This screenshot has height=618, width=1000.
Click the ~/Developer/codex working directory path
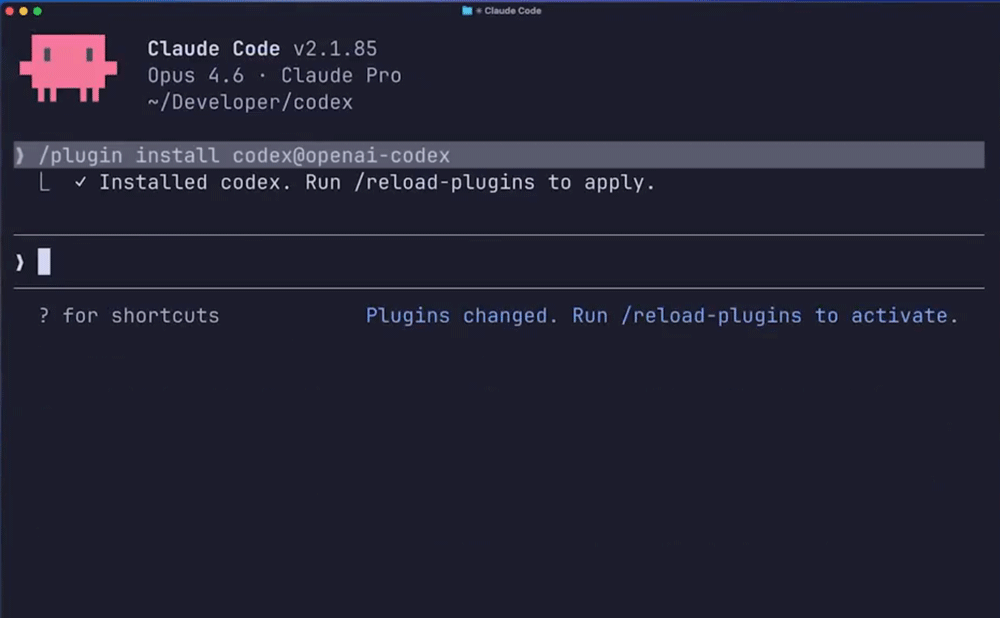click(x=250, y=103)
